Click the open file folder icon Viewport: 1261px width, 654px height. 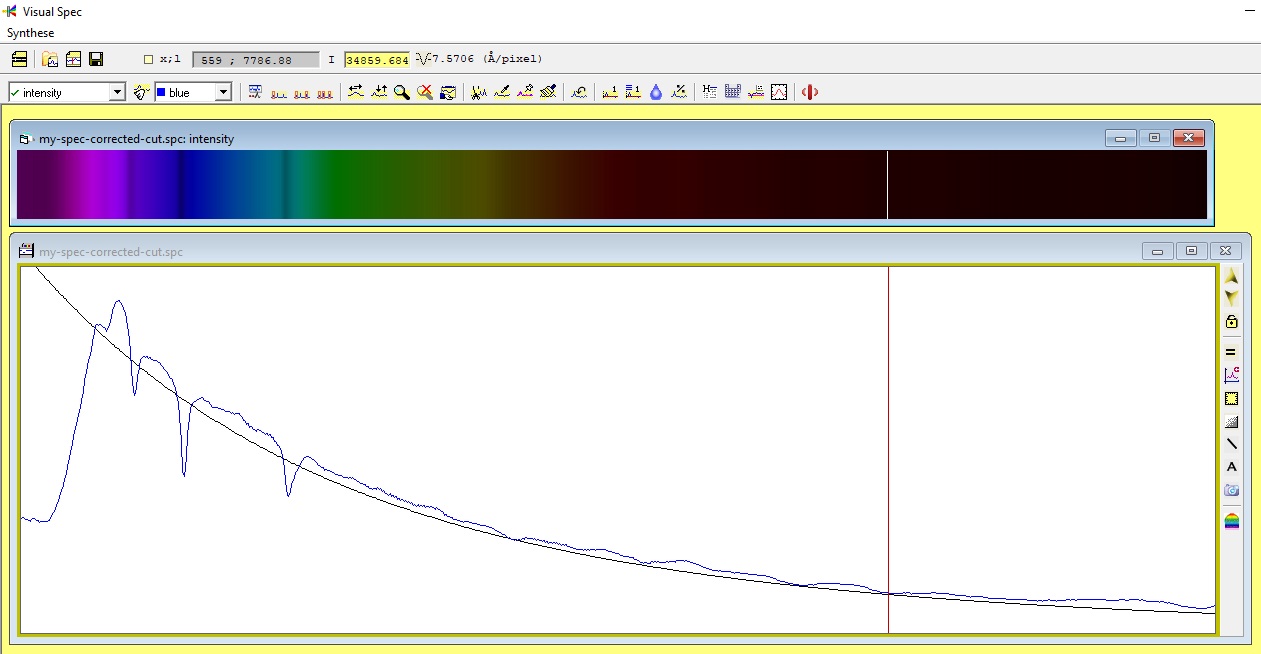pyautogui.click(x=50, y=59)
